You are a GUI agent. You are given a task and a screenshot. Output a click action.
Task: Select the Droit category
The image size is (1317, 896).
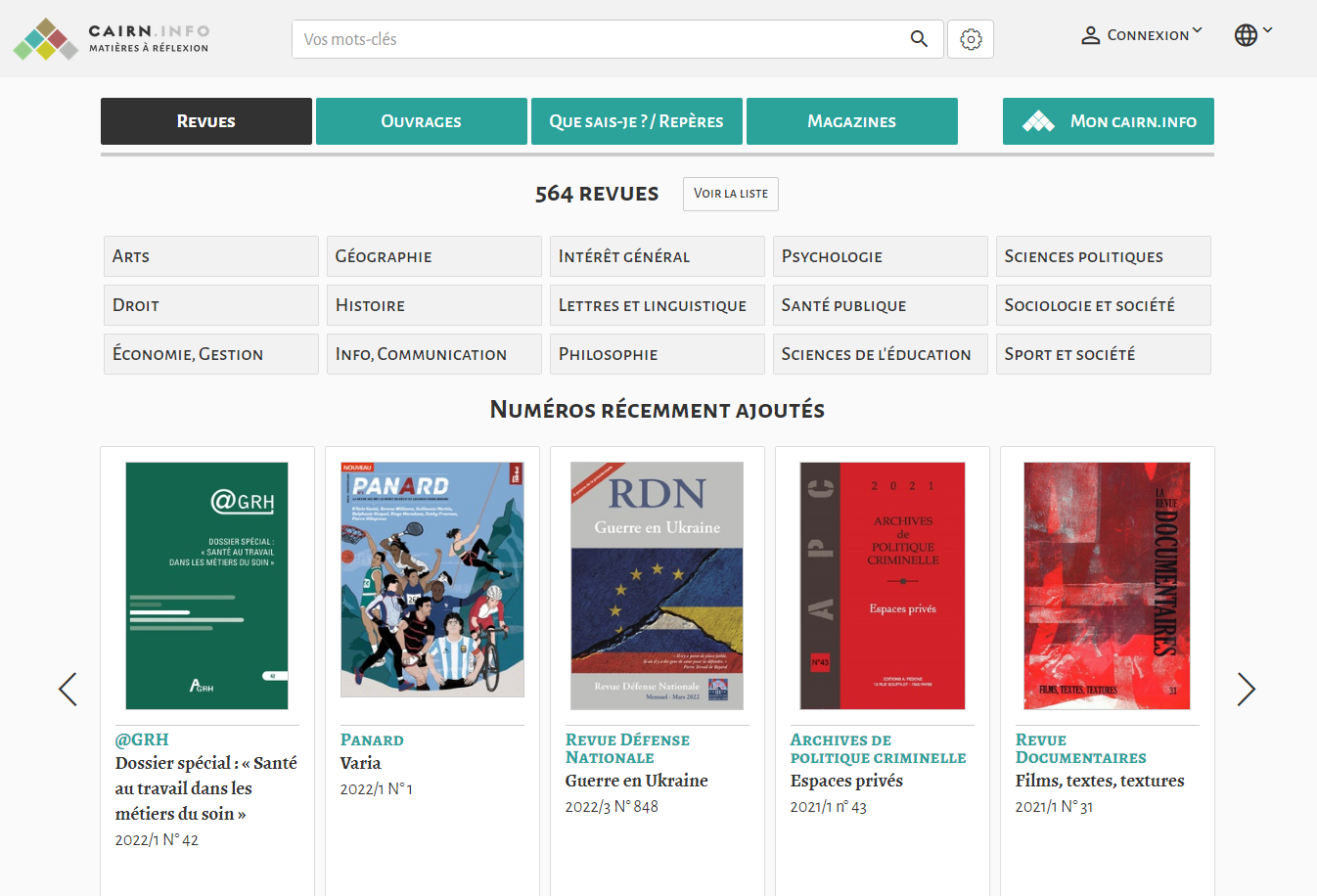click(210, 305)
